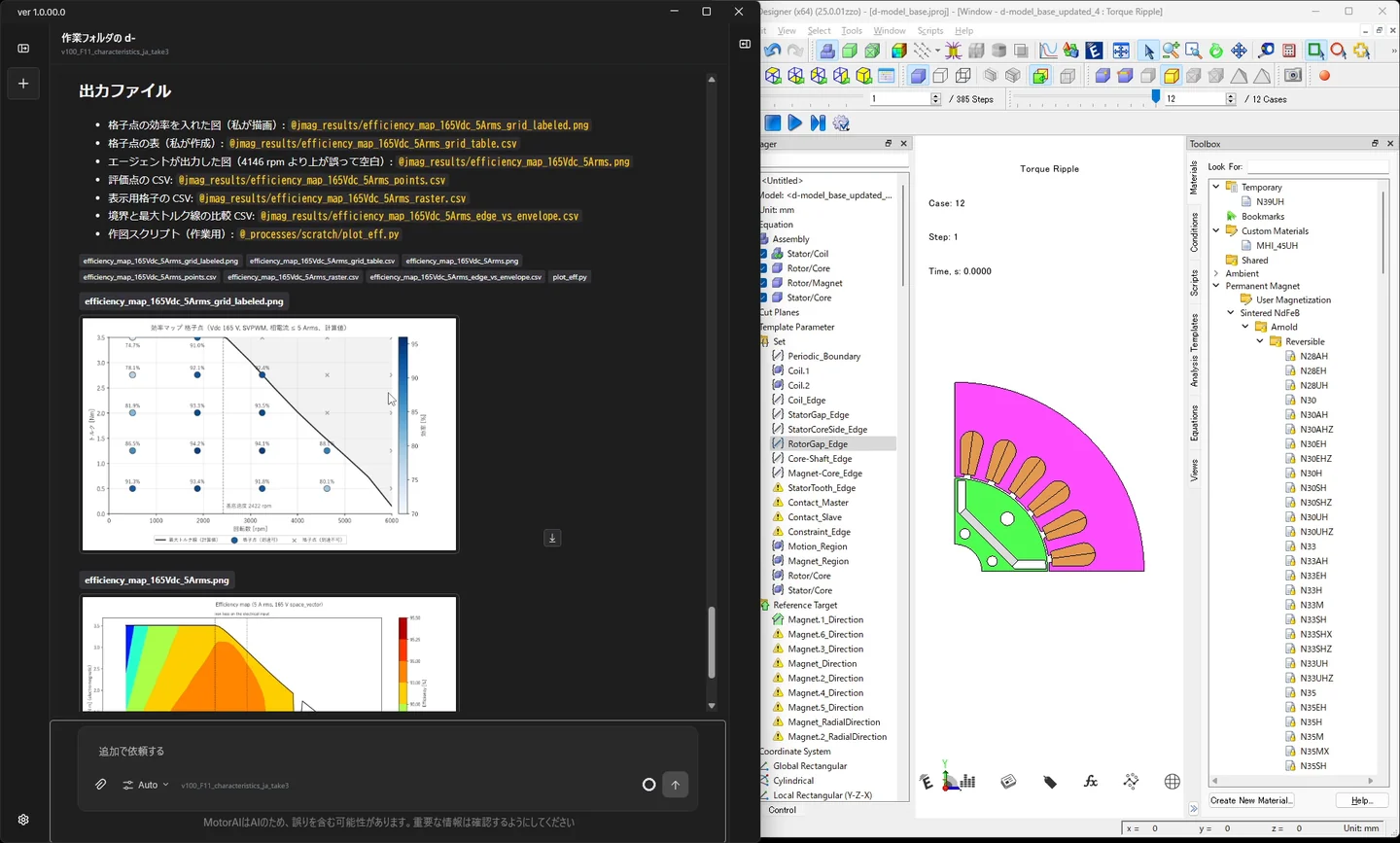This screenshot has height=843, width=1400.
Task: Click the Look For search field
Action: point(1317,166)
